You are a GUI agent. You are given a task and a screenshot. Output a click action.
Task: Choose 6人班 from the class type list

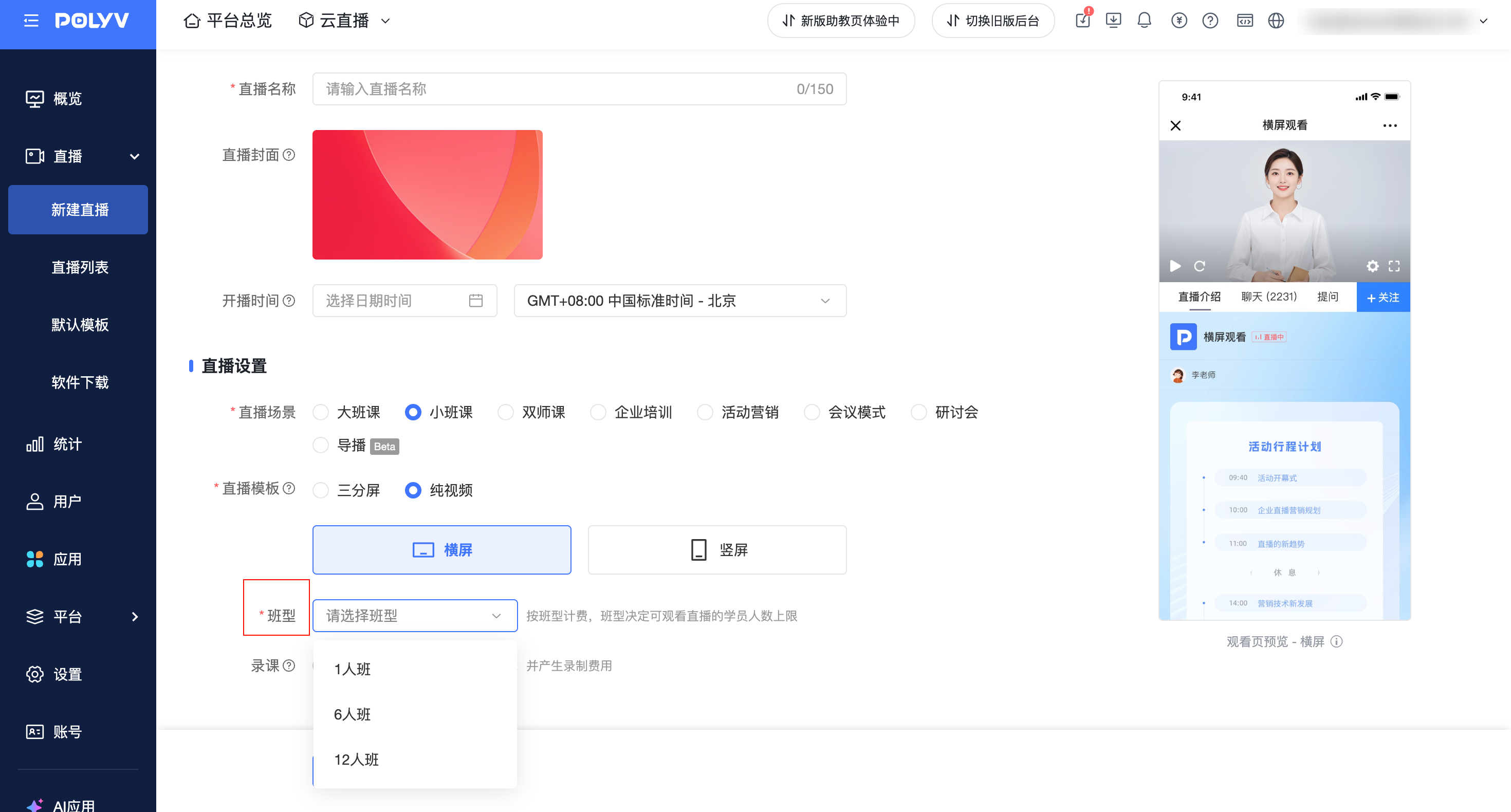[415, 714]
